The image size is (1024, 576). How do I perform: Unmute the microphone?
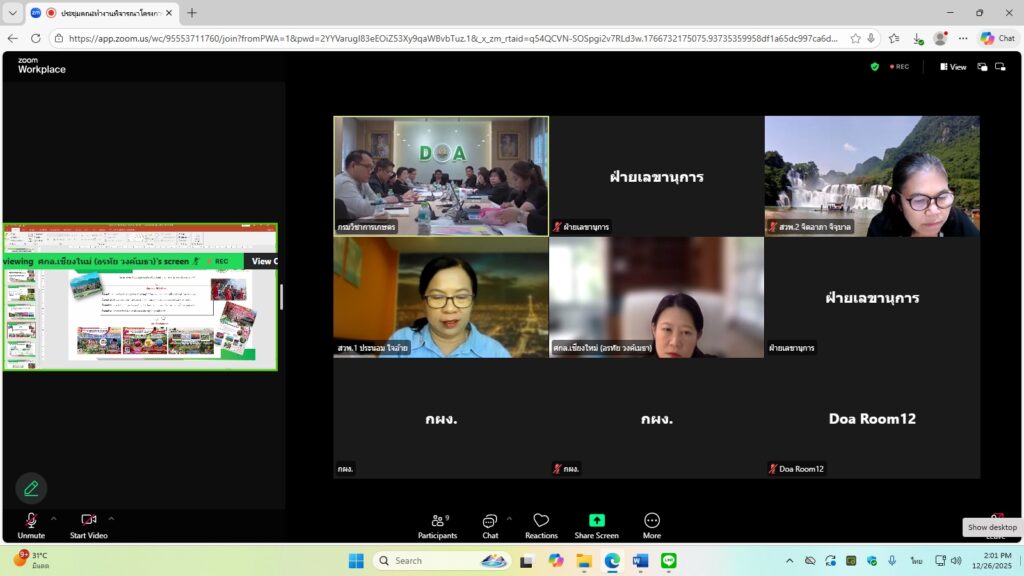(31, 524)
